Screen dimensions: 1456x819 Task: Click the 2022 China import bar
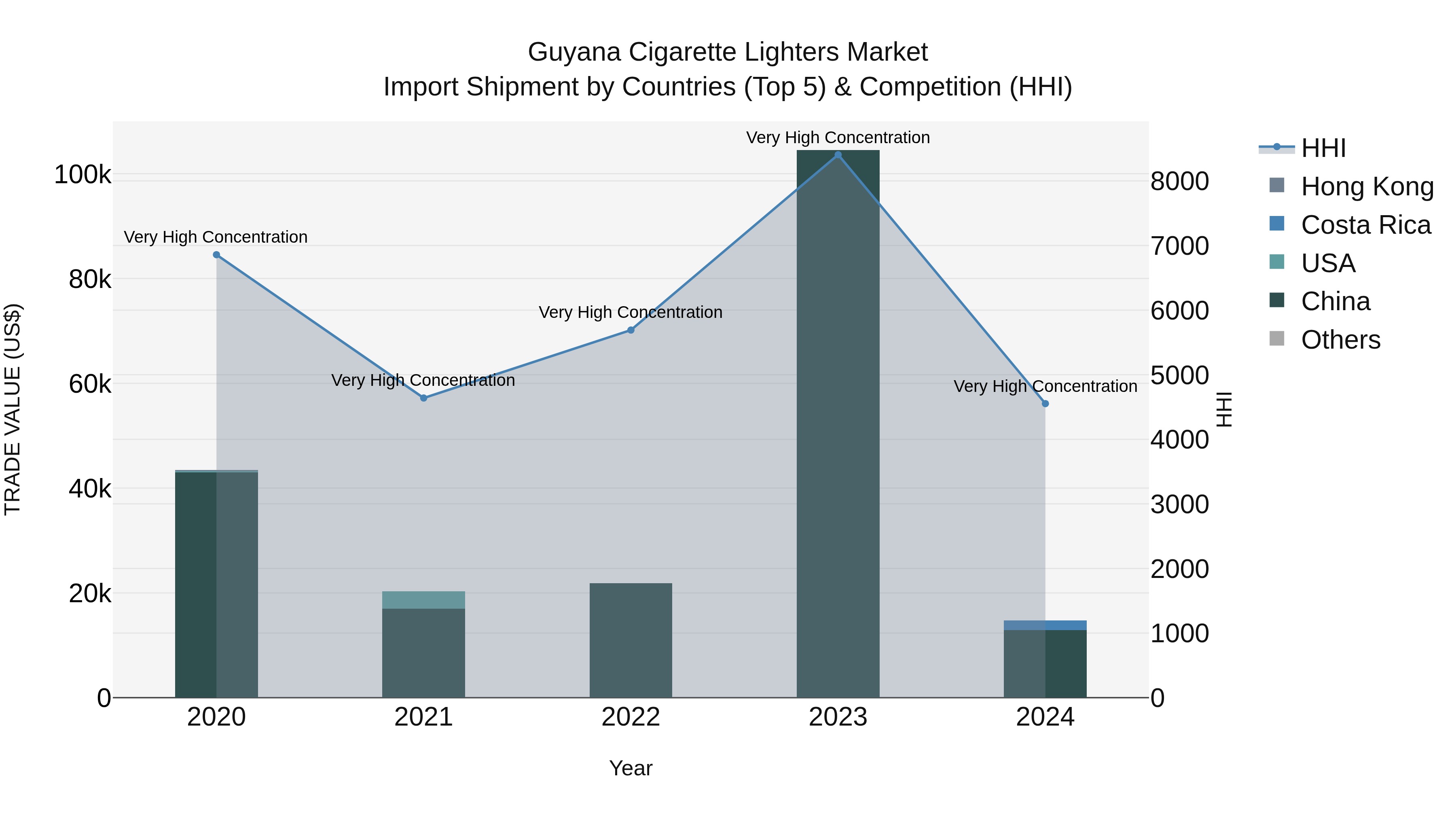pos(631,640)
